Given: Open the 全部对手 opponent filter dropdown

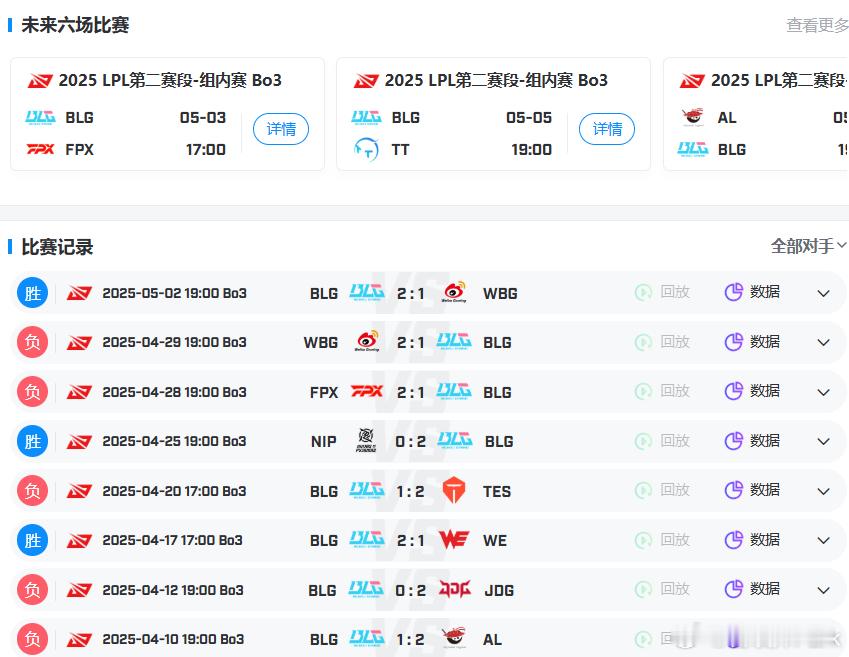Looking at the screenshot, I should click(x=808, y=246).
